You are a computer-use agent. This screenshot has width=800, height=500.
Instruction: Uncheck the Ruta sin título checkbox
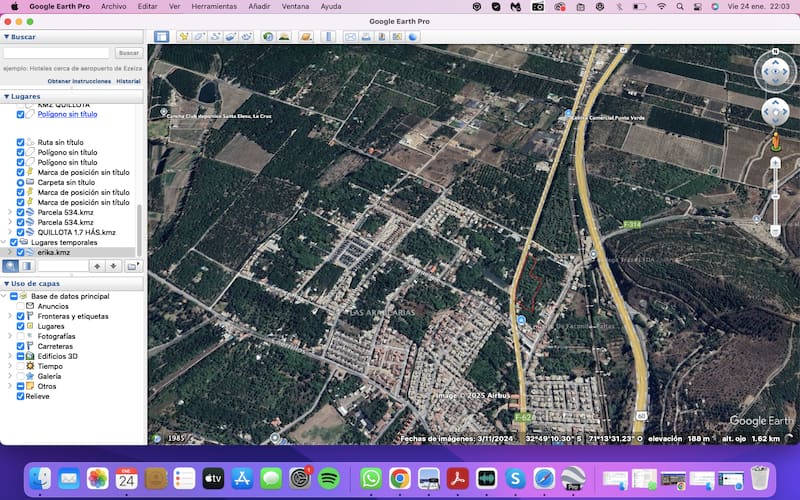click(20, 142)
